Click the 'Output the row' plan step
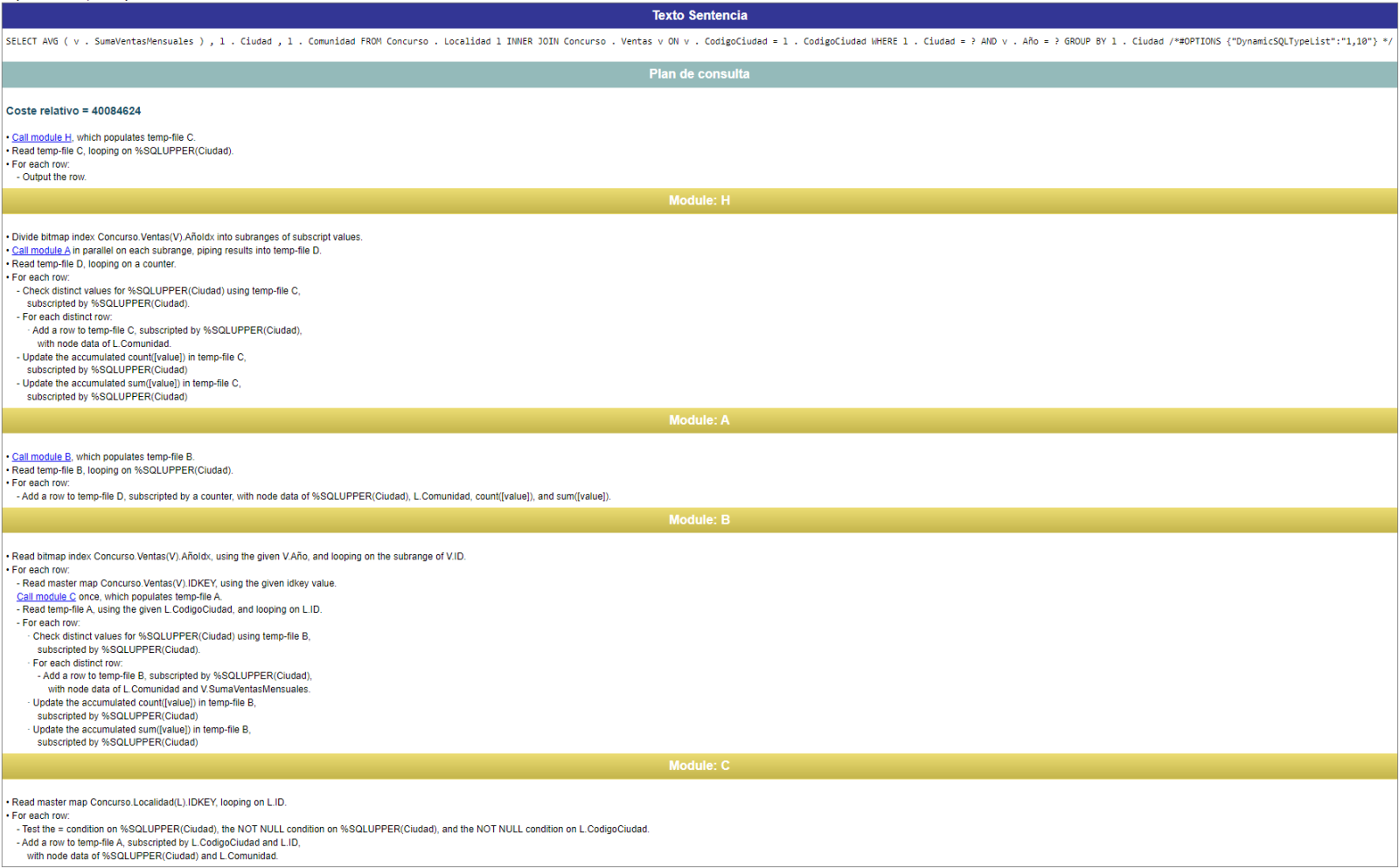This screenshot has height=868, width=1399. pos(54,177)
